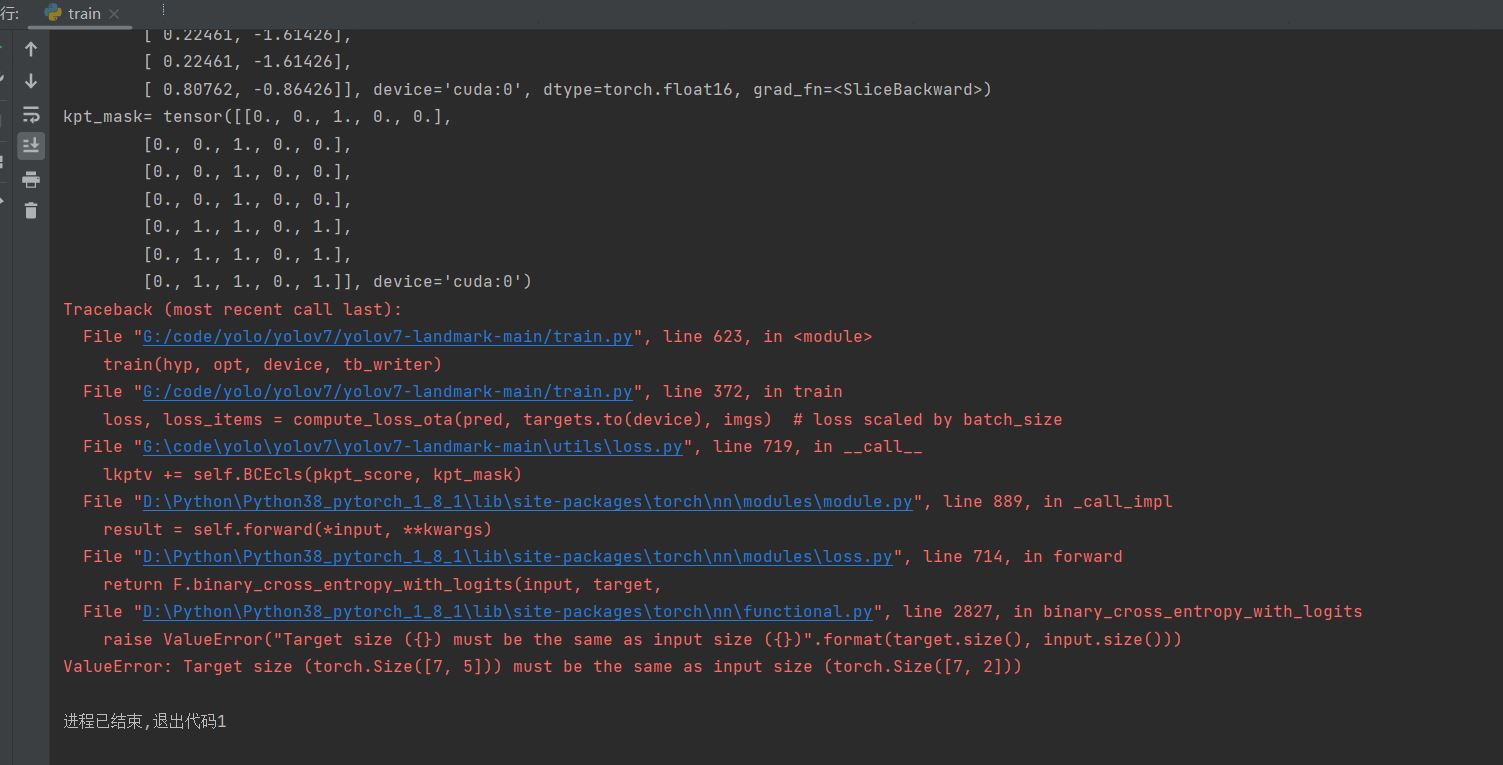This screenshot has height=765, width=1503.
Task: Toggle soft-wrap for console output
Action: click(31, 114)
